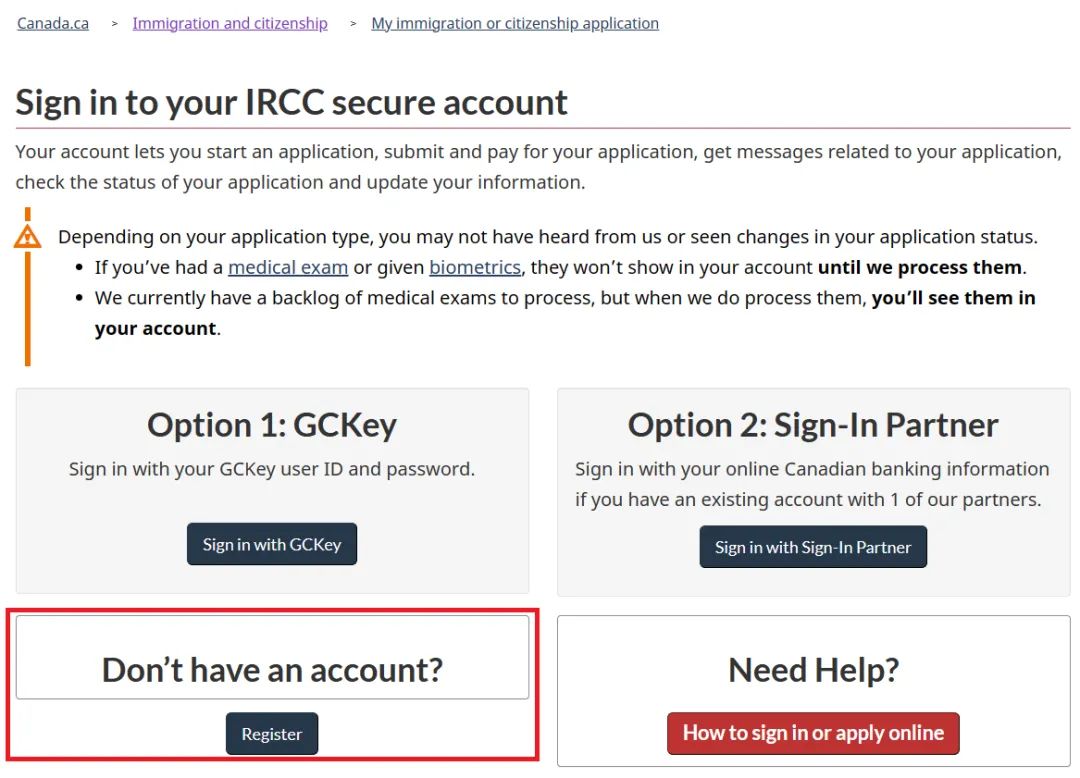Click Sign in with GCKey button
1080x778 pixels.
272,544
